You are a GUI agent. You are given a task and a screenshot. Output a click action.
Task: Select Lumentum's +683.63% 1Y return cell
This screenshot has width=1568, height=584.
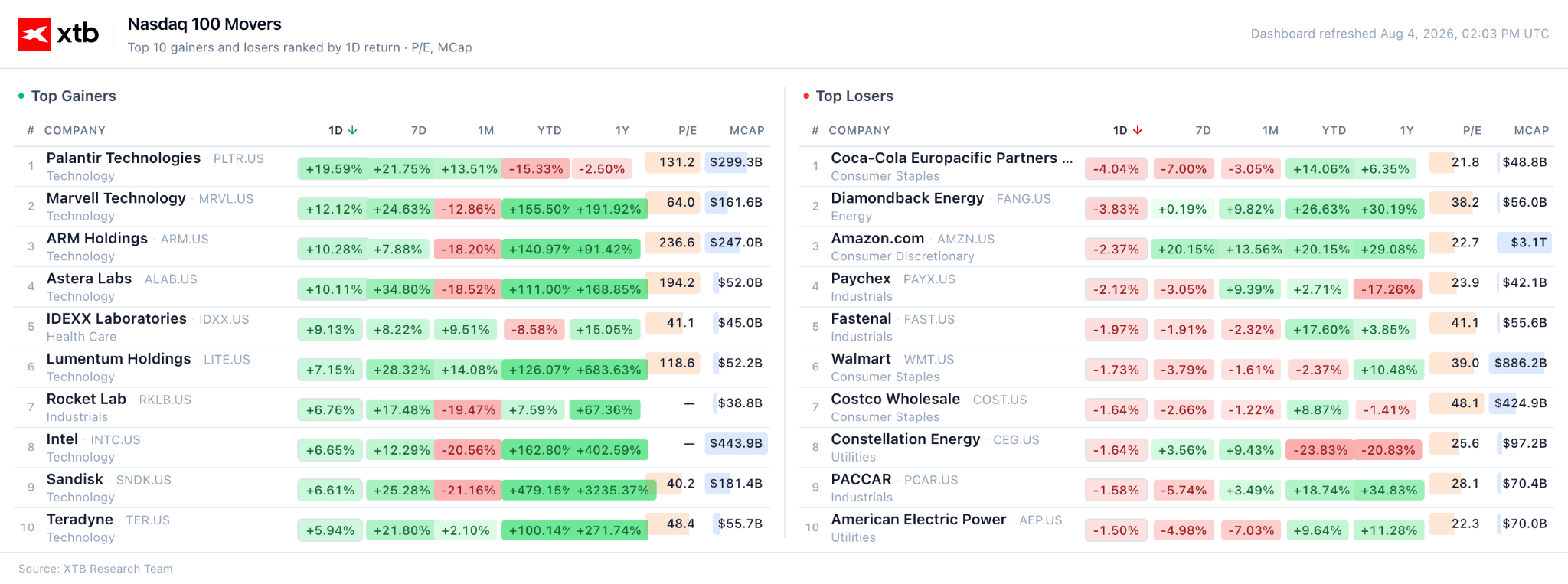tap(609, 370)
